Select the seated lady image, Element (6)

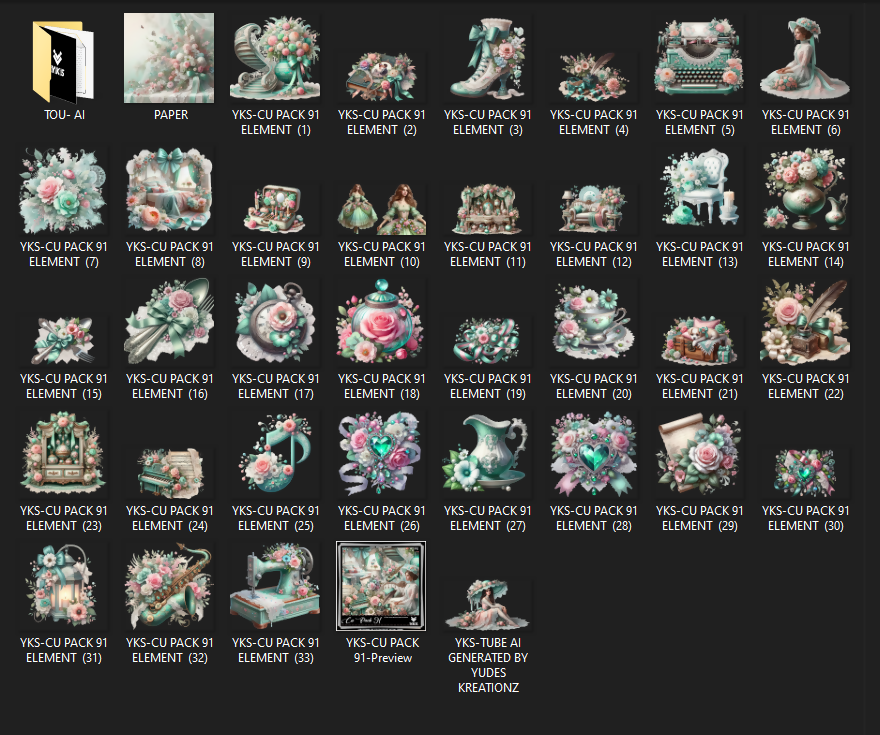point(805,60)
